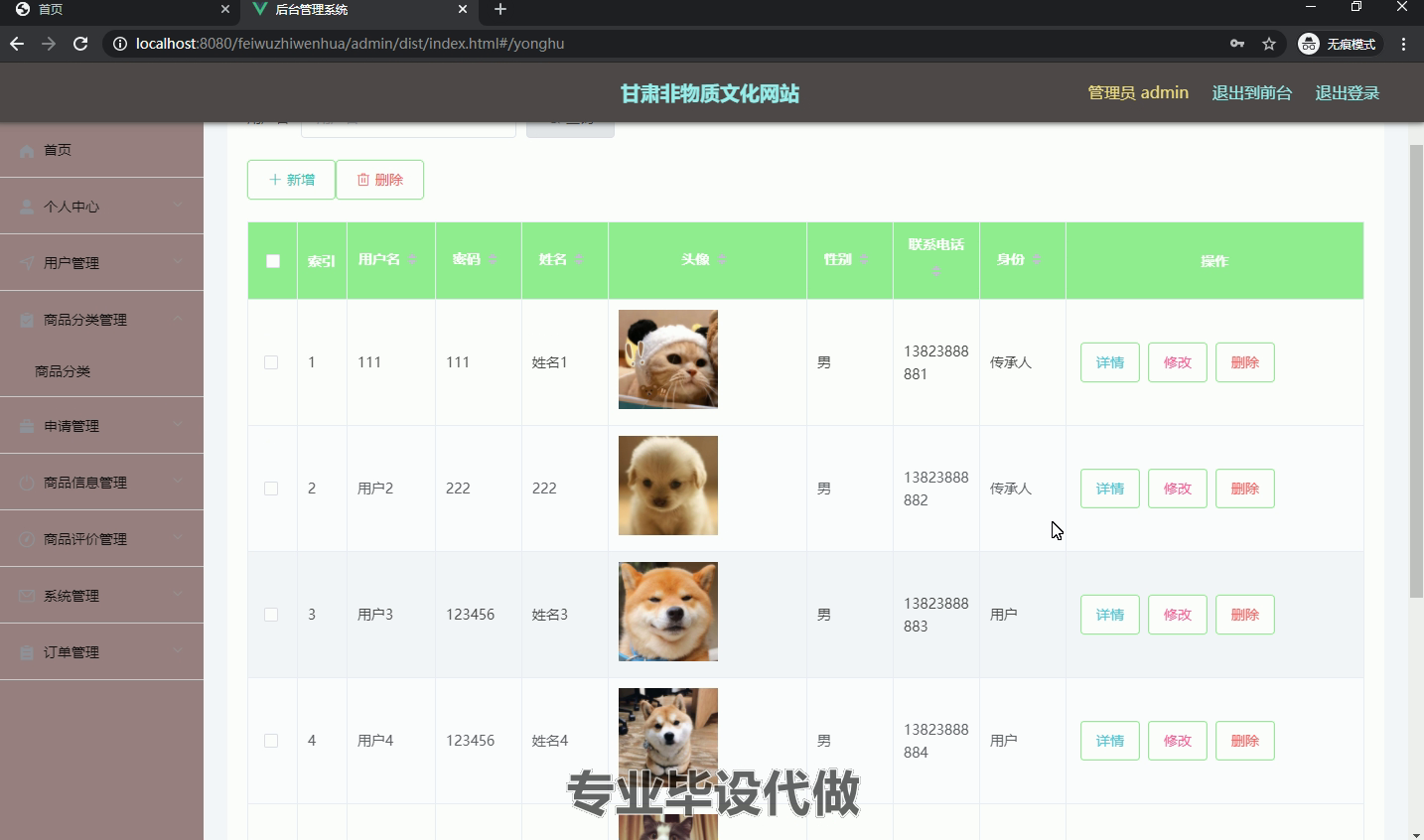Expand 商品信息管理 menu chevron
The height and width of the screenshot is (840, 1424).
[x=178, y=482]
